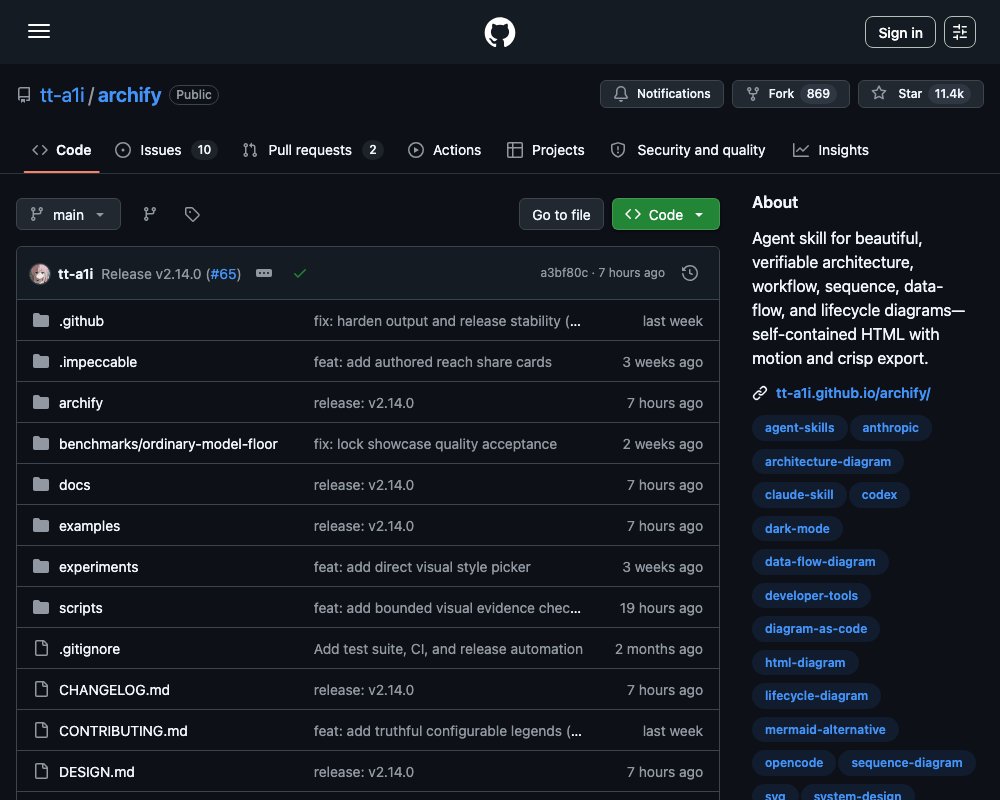Open the archify folder
Viewport: 1000px width, 800px height.
pyautogui.click(x=80, y=403)
